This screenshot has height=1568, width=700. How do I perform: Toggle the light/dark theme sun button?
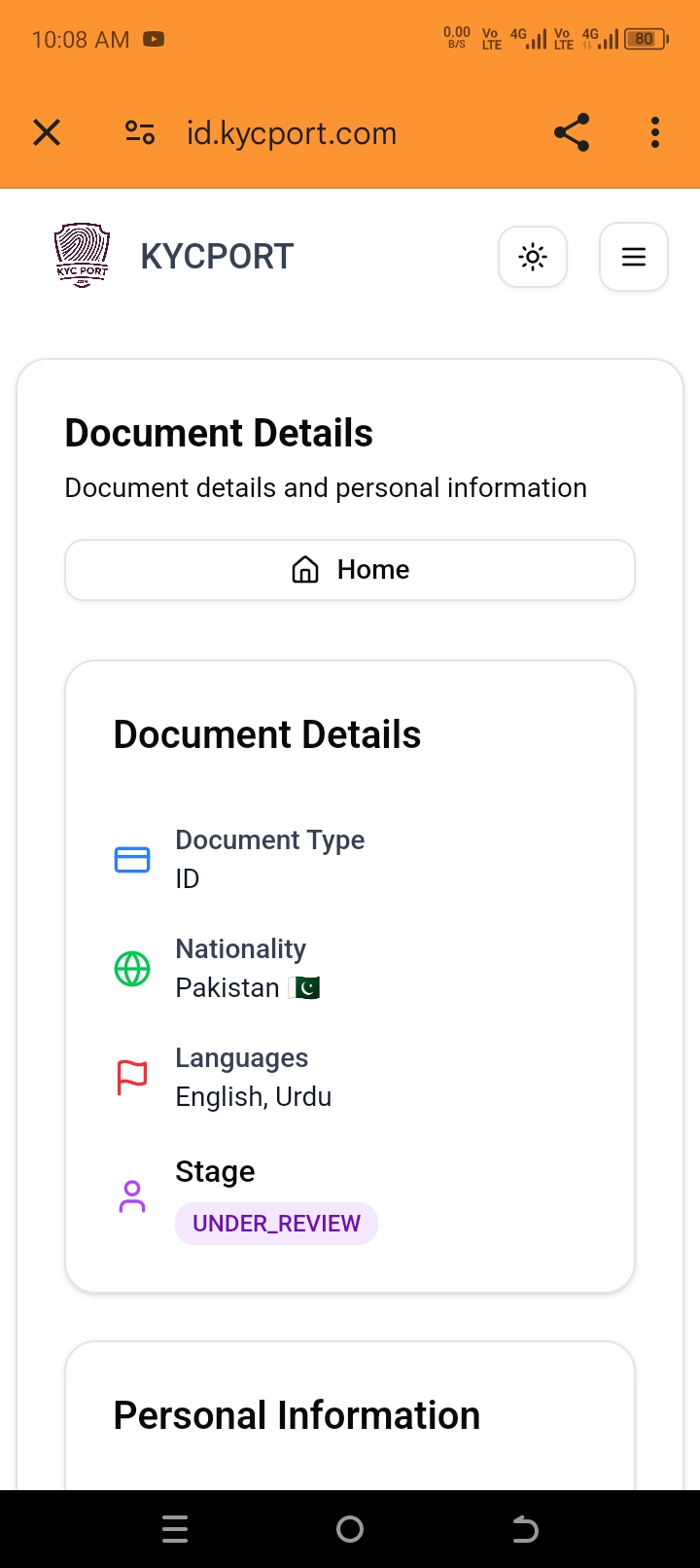click(x=533, y=257)
